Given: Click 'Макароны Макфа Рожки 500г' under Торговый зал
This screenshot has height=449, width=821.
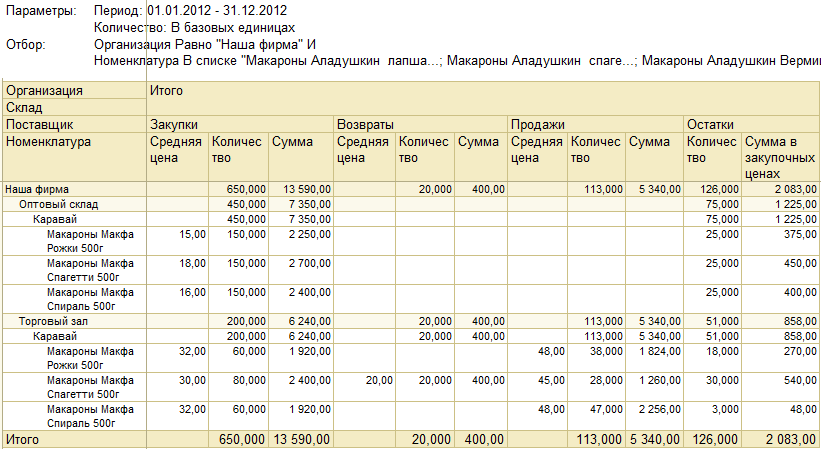Looking at the screenshot, I should point(90,358).
